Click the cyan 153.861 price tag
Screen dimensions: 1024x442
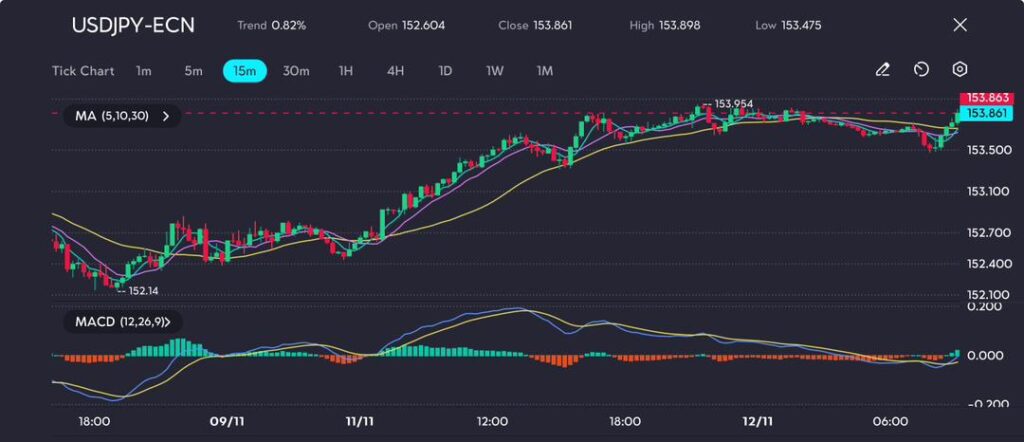(x=986, y=113)
